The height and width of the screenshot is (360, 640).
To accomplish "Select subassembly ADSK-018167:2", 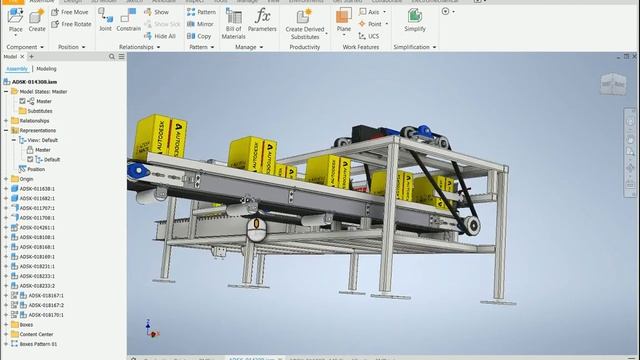I will tap(37, 305).
